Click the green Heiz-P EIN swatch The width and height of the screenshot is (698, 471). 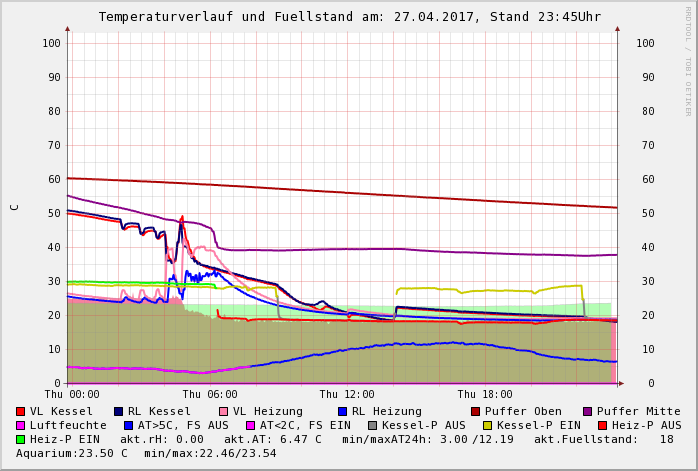click(21, 439)
